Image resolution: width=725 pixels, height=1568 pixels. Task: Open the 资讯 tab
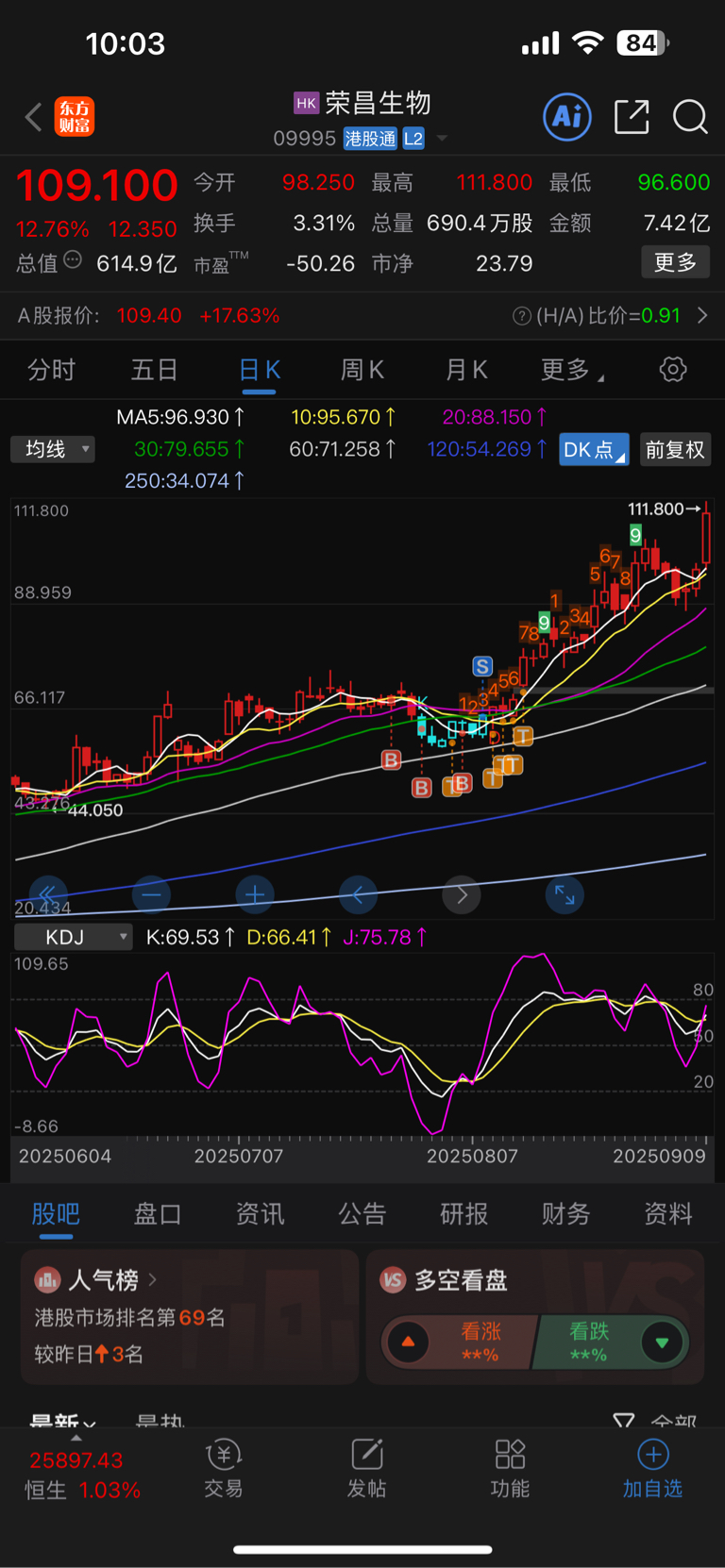pyautogui.click(x=260, y=1213)
